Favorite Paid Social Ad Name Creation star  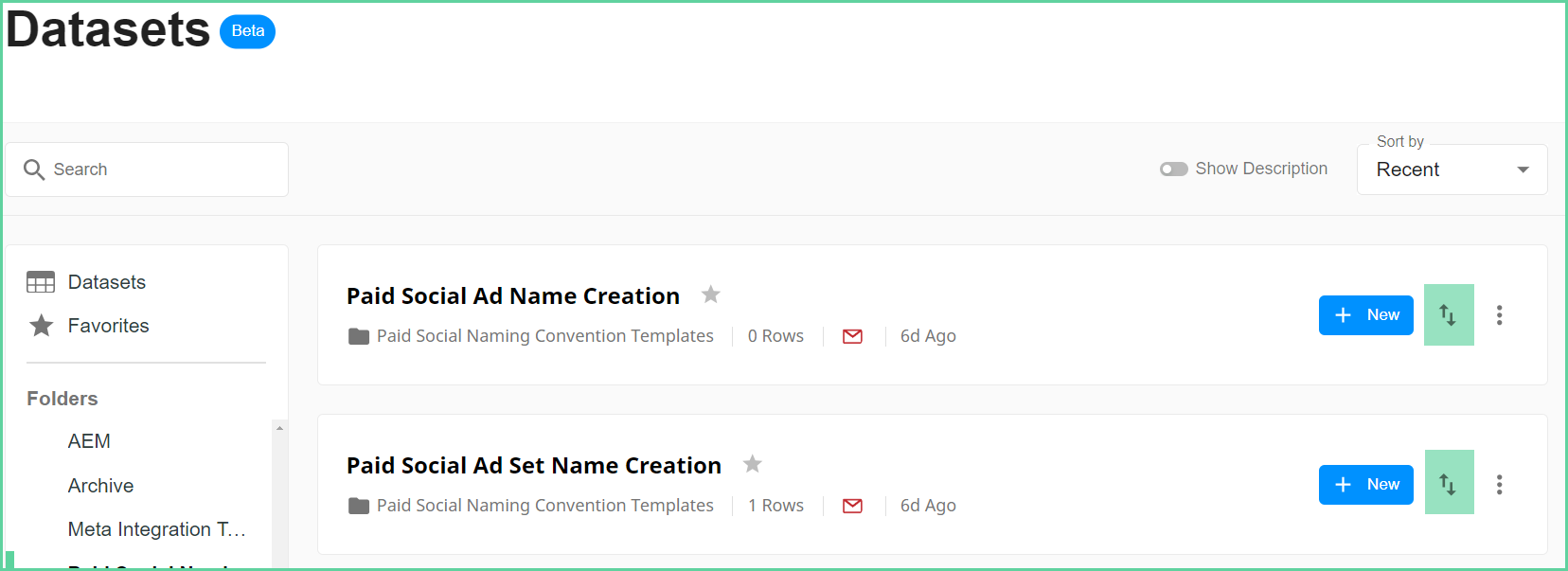coord(710,294)
